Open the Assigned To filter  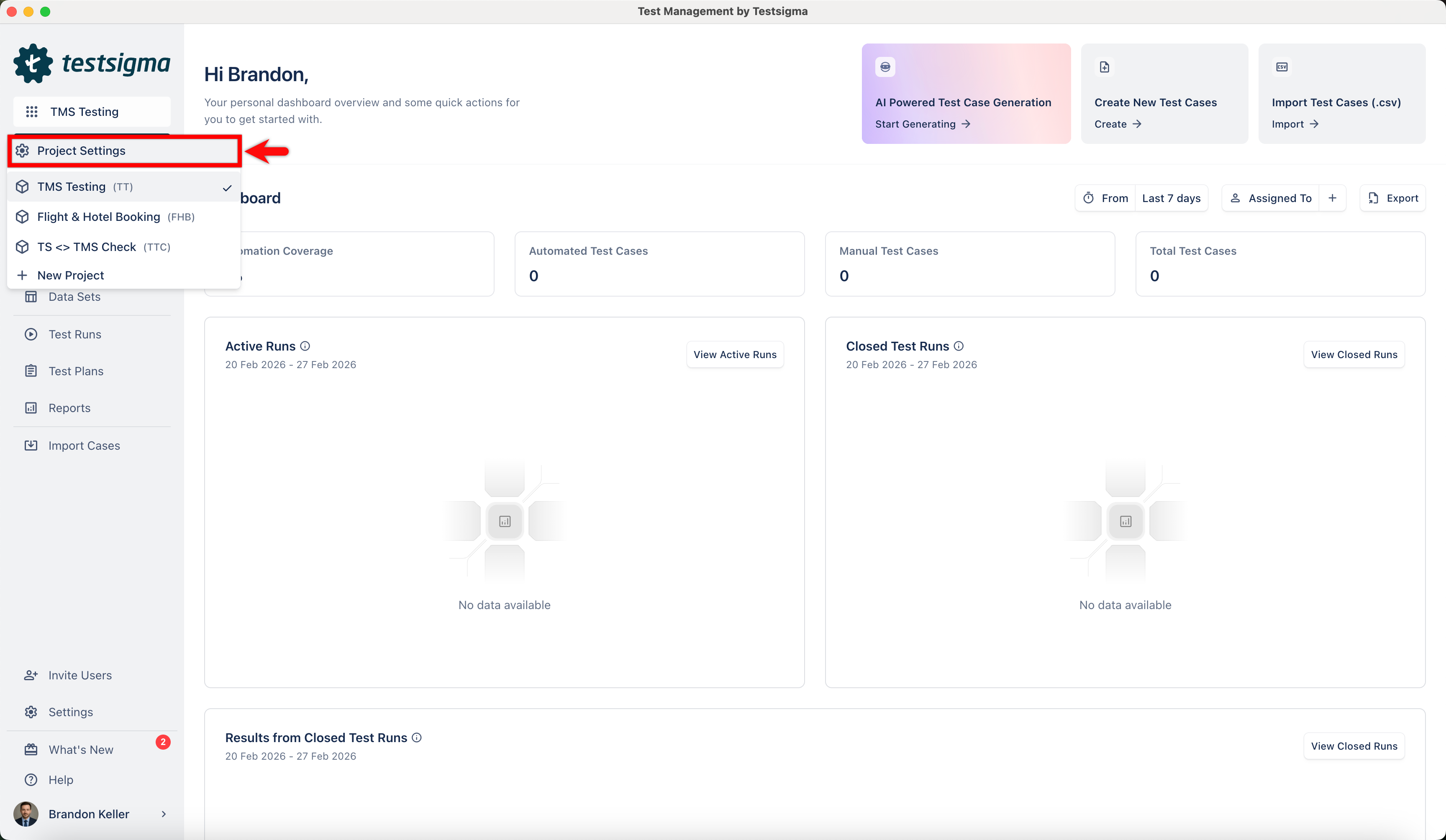tap(1280, 198)
